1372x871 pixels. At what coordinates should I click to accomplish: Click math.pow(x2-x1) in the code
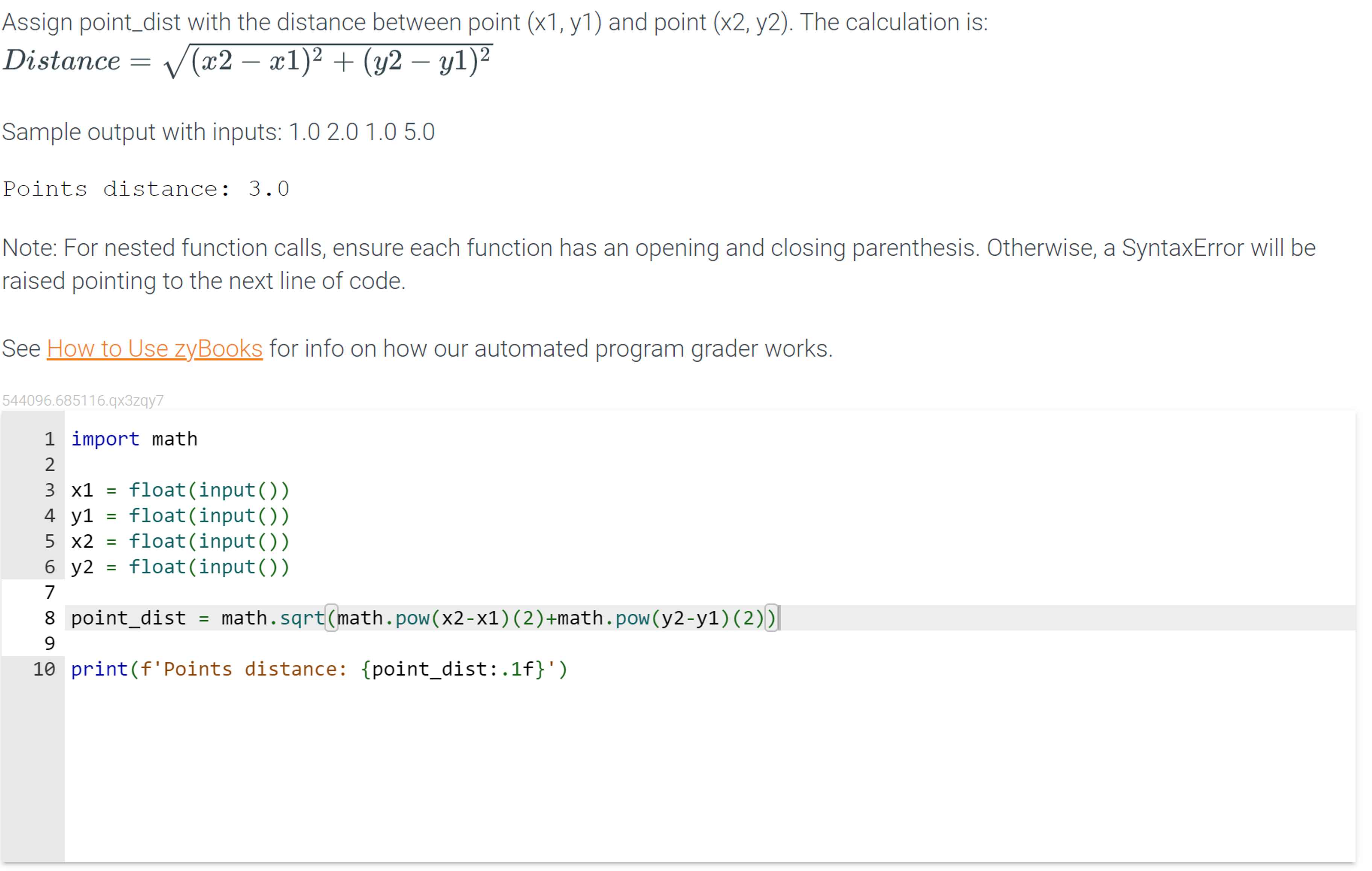coord(425,618)
